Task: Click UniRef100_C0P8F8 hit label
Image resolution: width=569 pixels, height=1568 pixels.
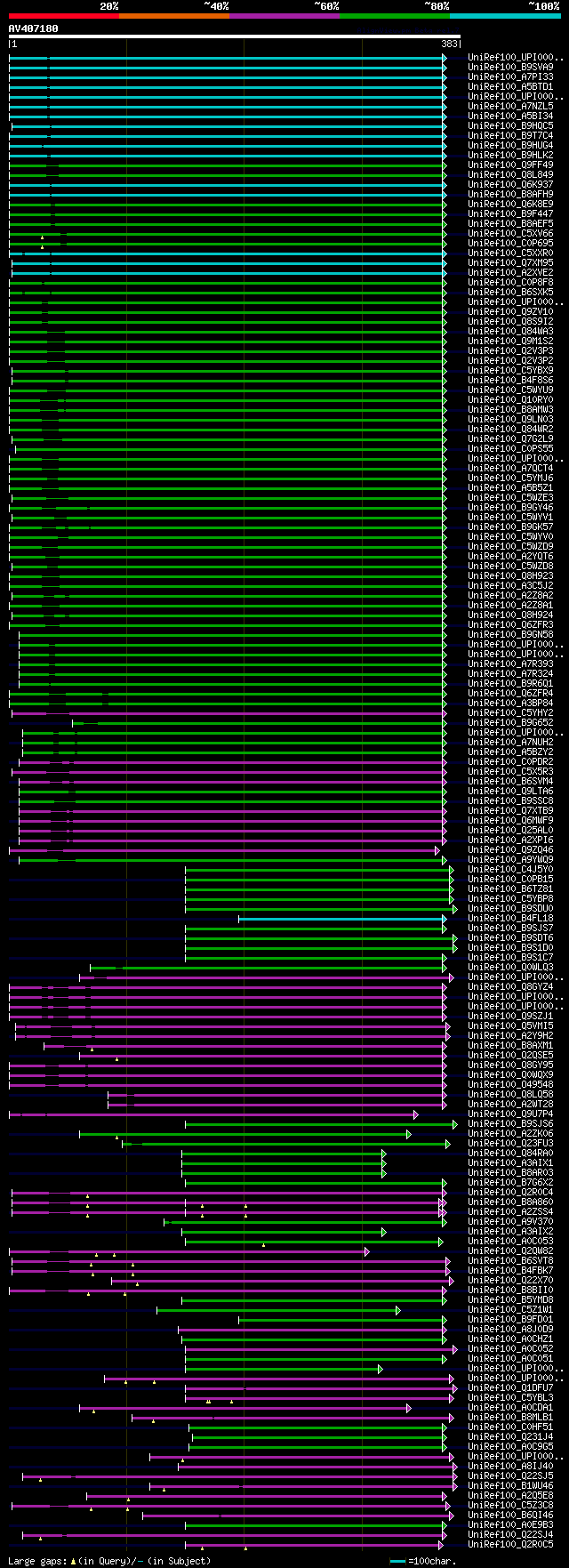Action: click(510, 282)
